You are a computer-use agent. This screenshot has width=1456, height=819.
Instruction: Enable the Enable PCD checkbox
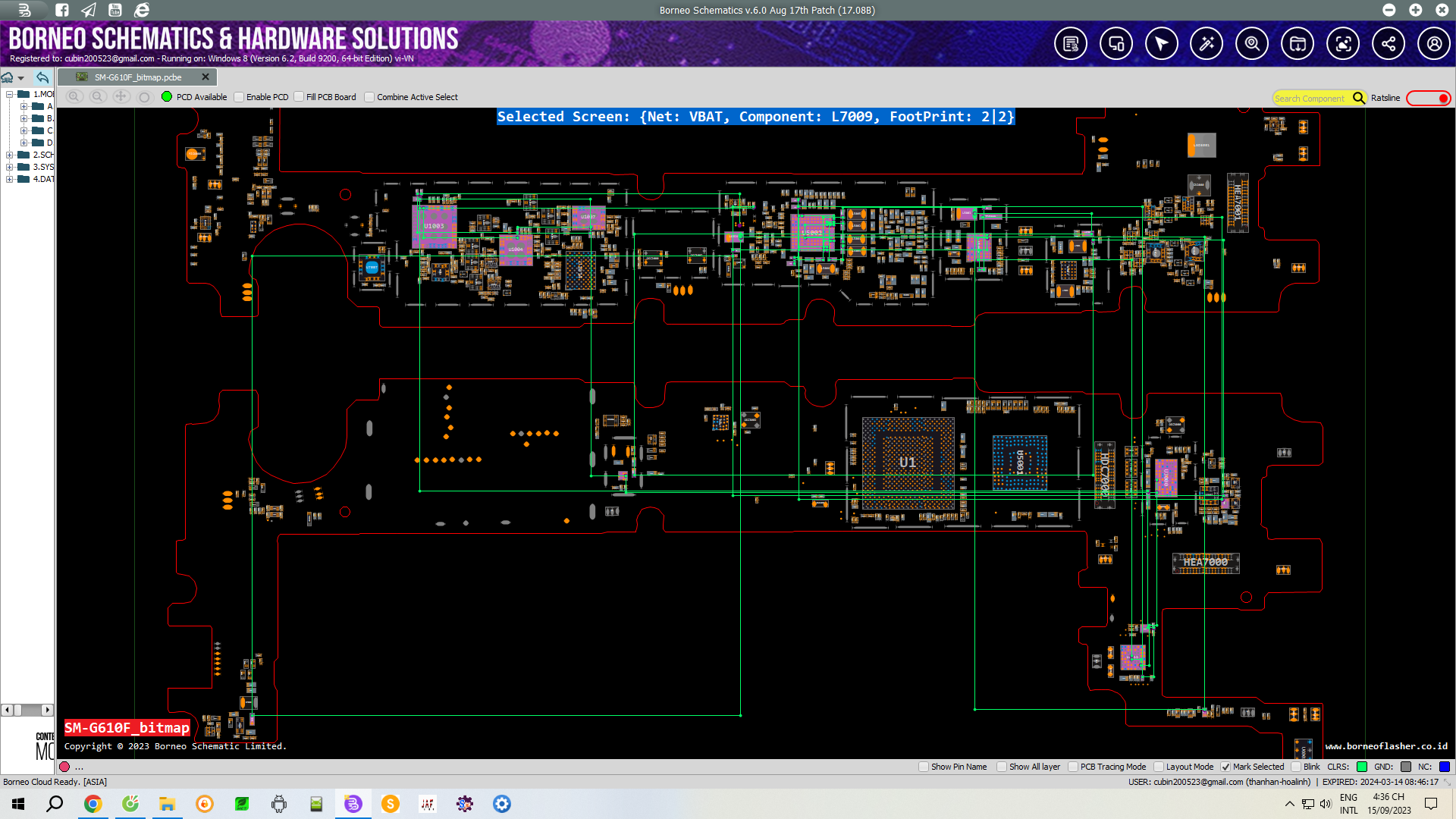pyautogui.click(x=239, y=97)
